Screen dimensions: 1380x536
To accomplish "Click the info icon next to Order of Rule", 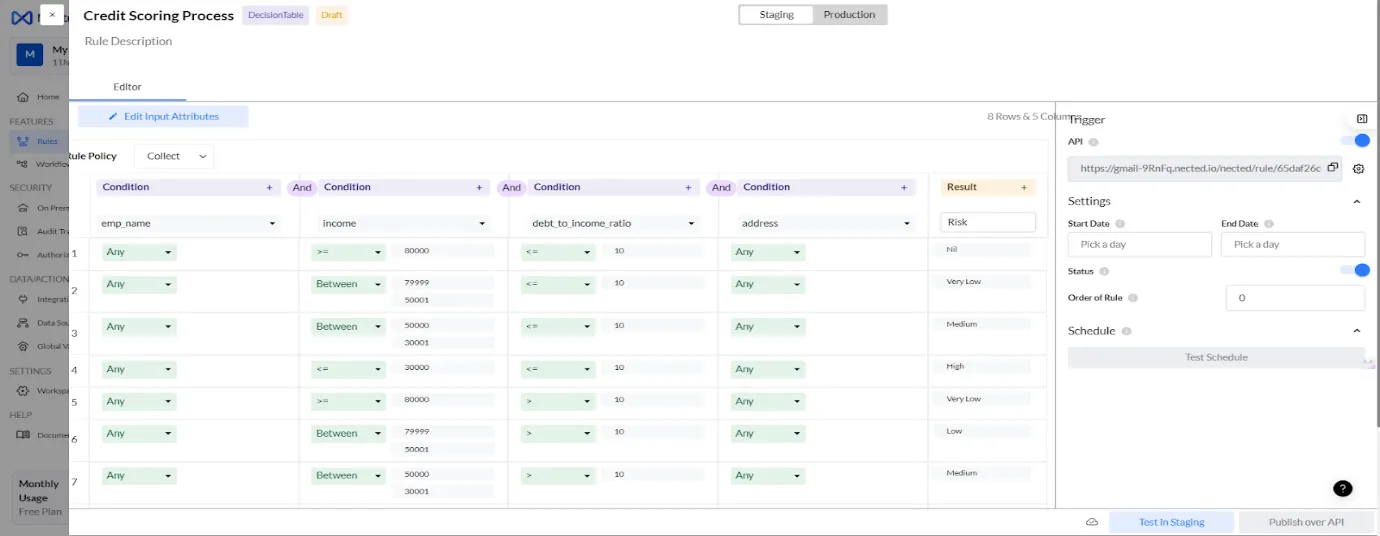I will click(1133, 298).
